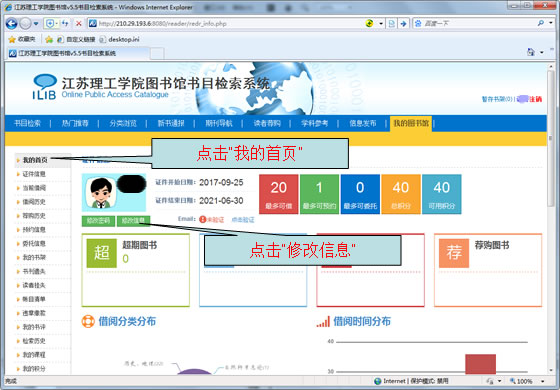The image size is (560, 390).
Task: Open the 书目检索 navigation menu
Action: point(27,124)
